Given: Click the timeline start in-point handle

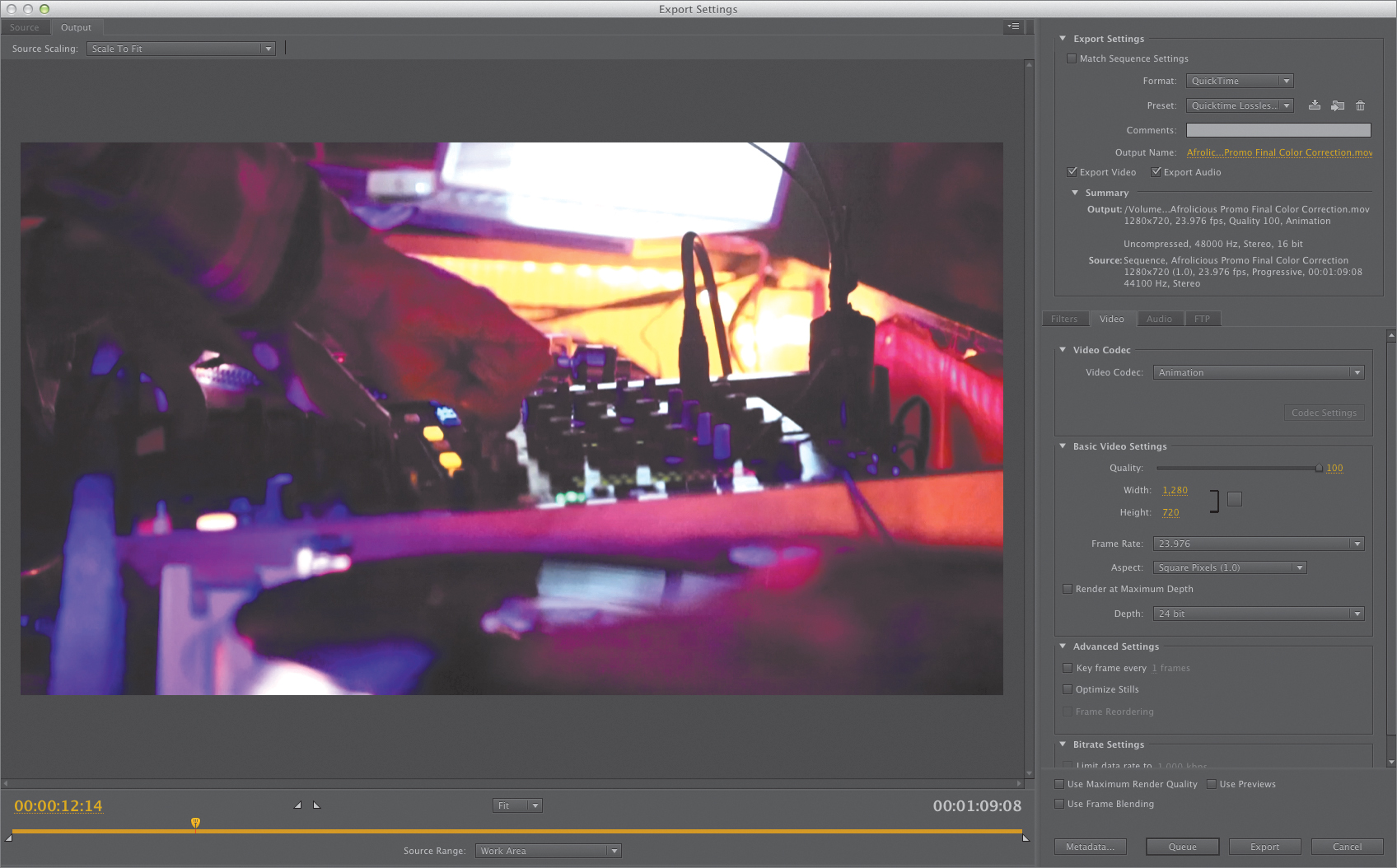Looking at the screenshot, I should [x=8, y=838].
